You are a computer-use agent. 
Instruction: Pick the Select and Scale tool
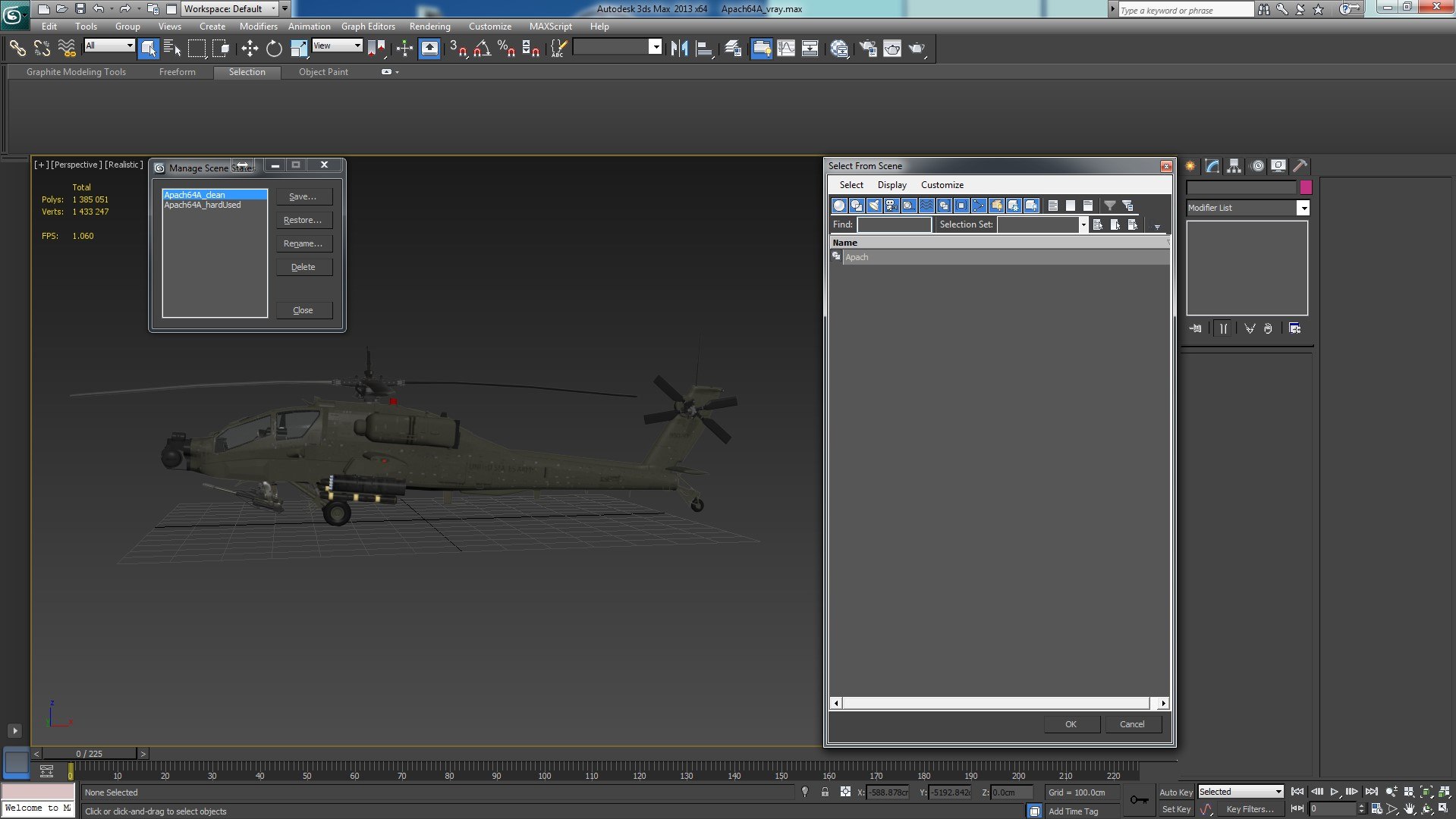[299, 49]
